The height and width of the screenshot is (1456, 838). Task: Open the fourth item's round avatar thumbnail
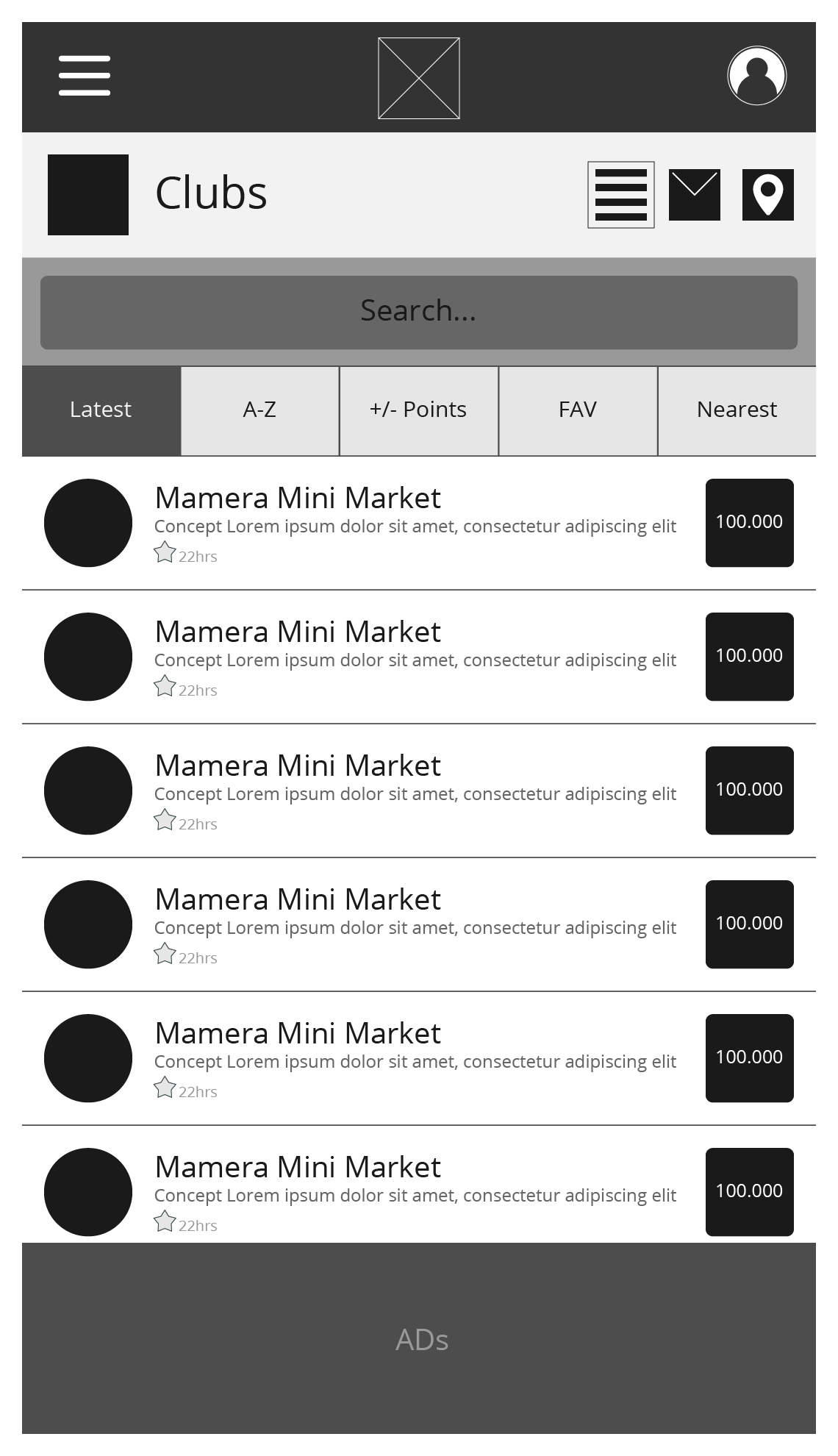[x=88, y=924]
